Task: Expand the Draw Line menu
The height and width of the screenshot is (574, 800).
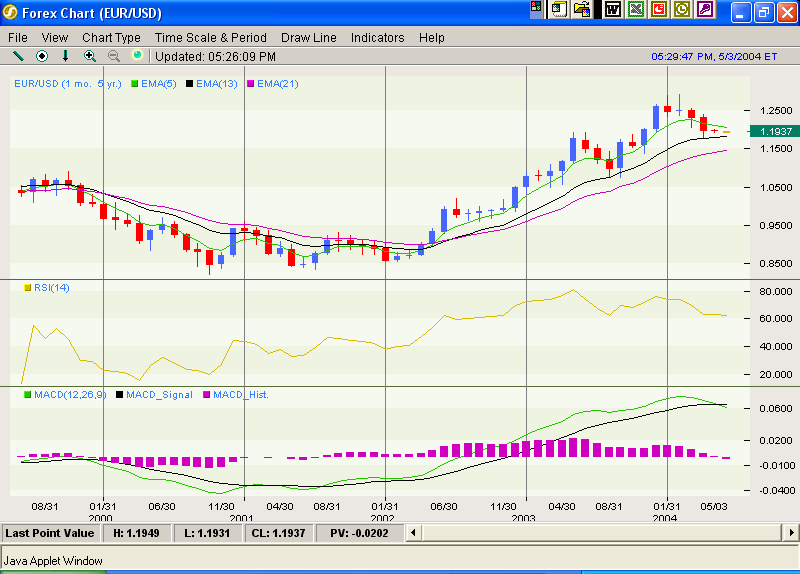Action: pos(308,37)
